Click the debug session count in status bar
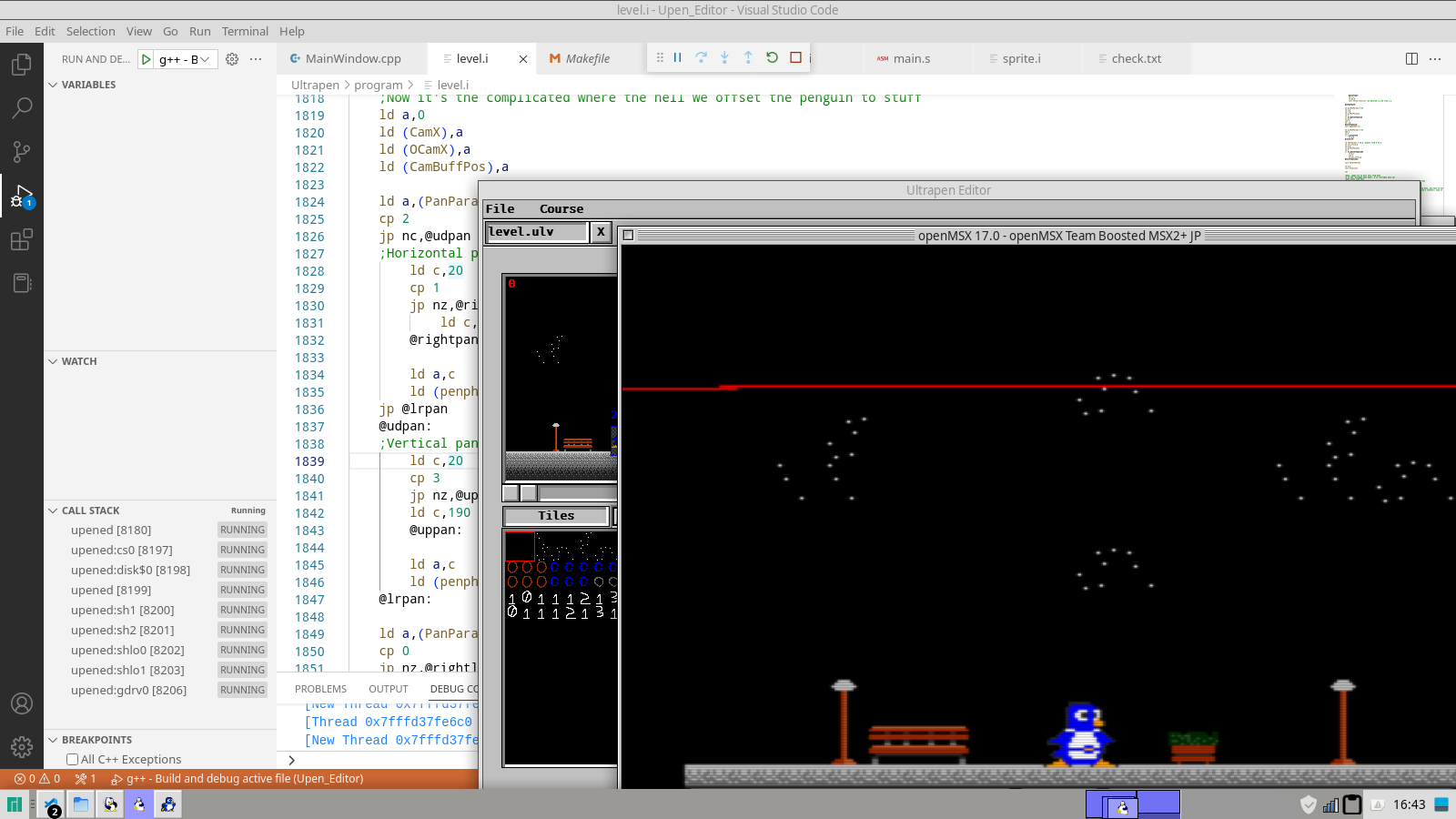This screenshot has width=1456, height=819. (x=86, y=779)
